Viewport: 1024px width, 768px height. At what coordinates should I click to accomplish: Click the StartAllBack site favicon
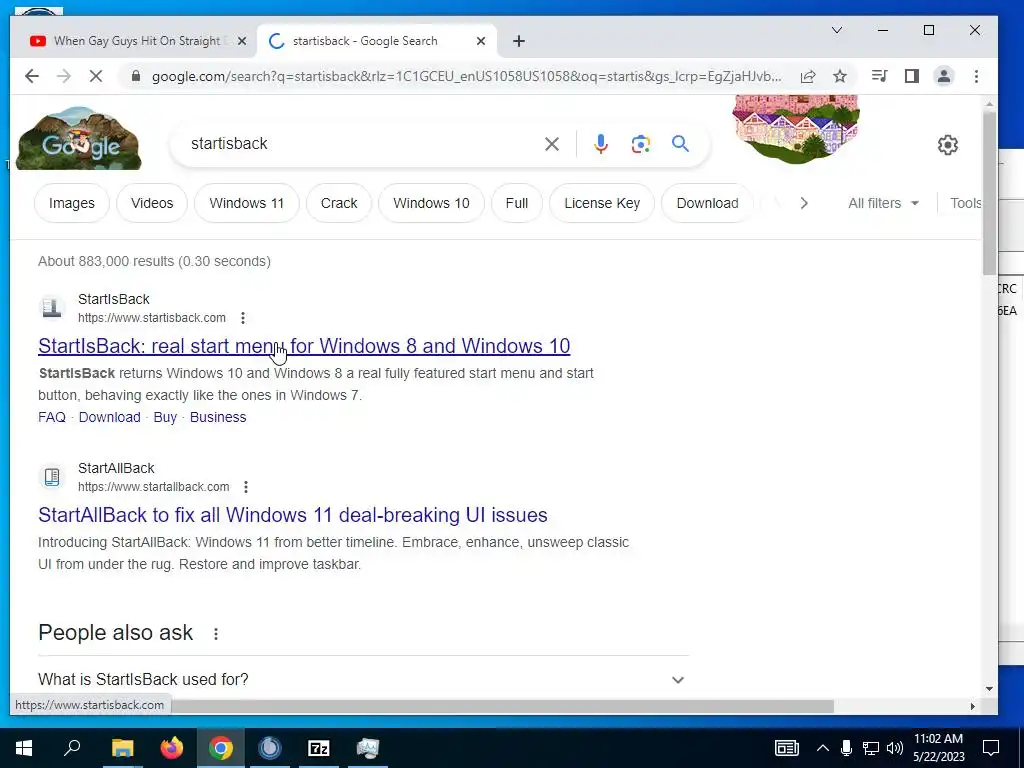pyautogui.click(x=52, y=477)
